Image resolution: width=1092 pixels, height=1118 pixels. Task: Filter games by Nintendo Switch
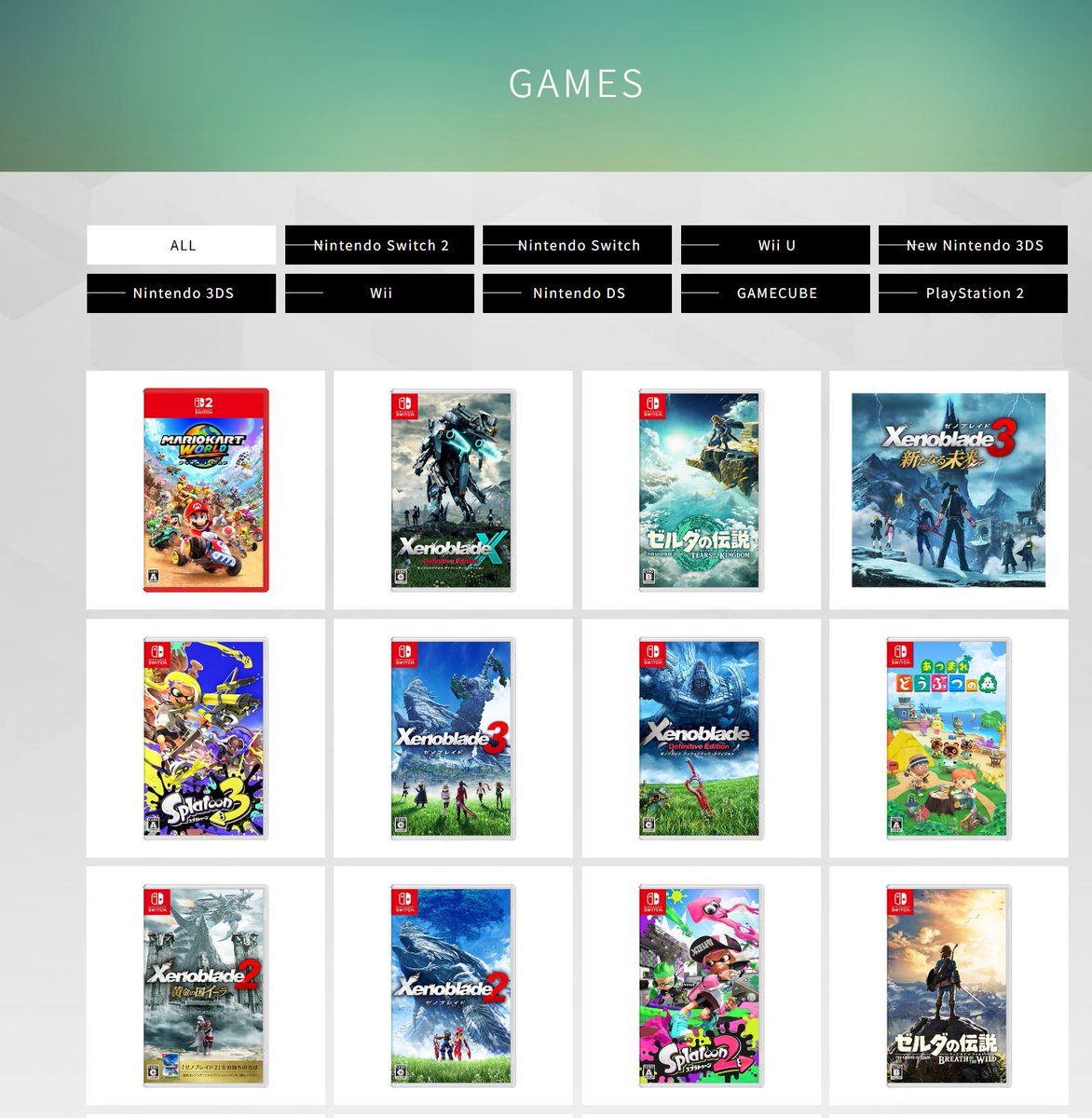(x=578, y=245)
